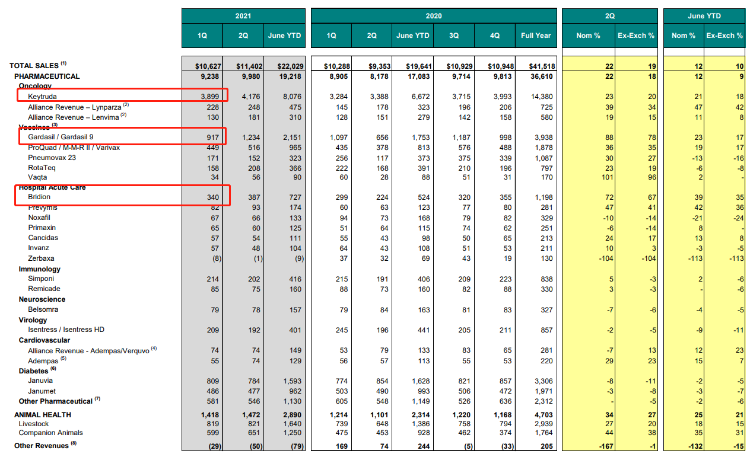Select the Neuroscience category heading
The height and width of the screenshot is (457, 750).
[42, 299]
